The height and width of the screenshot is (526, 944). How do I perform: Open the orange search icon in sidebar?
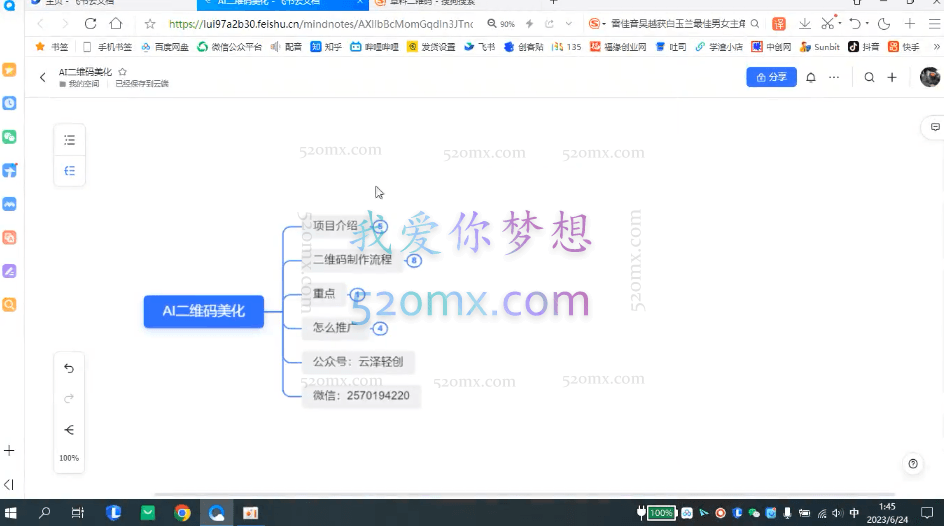(9, 305)
